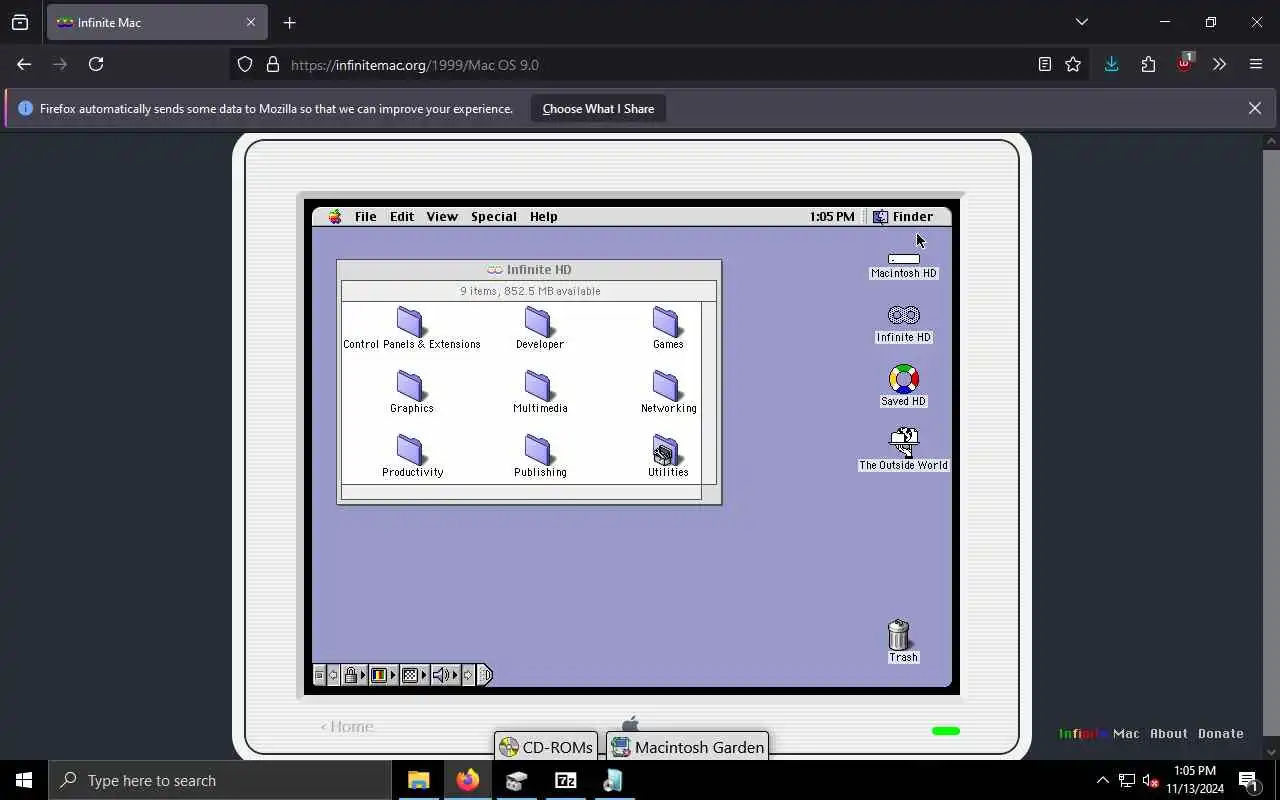Open the About link
Screen dimensions: 1280x800
click(1169, 733)
